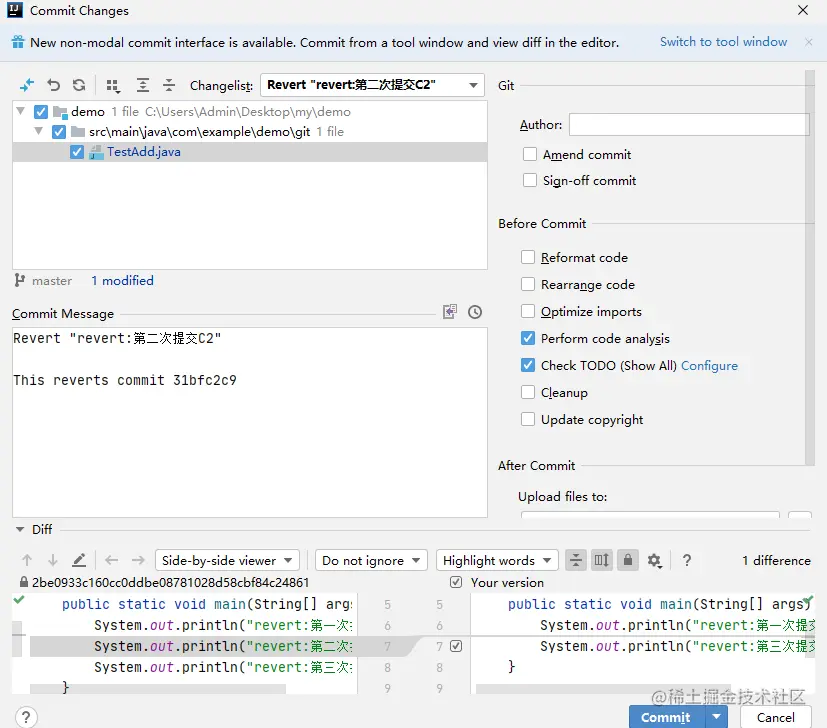Click the master branch icon
The width and height of the screenshot is (827, 728).
(20, 280)
